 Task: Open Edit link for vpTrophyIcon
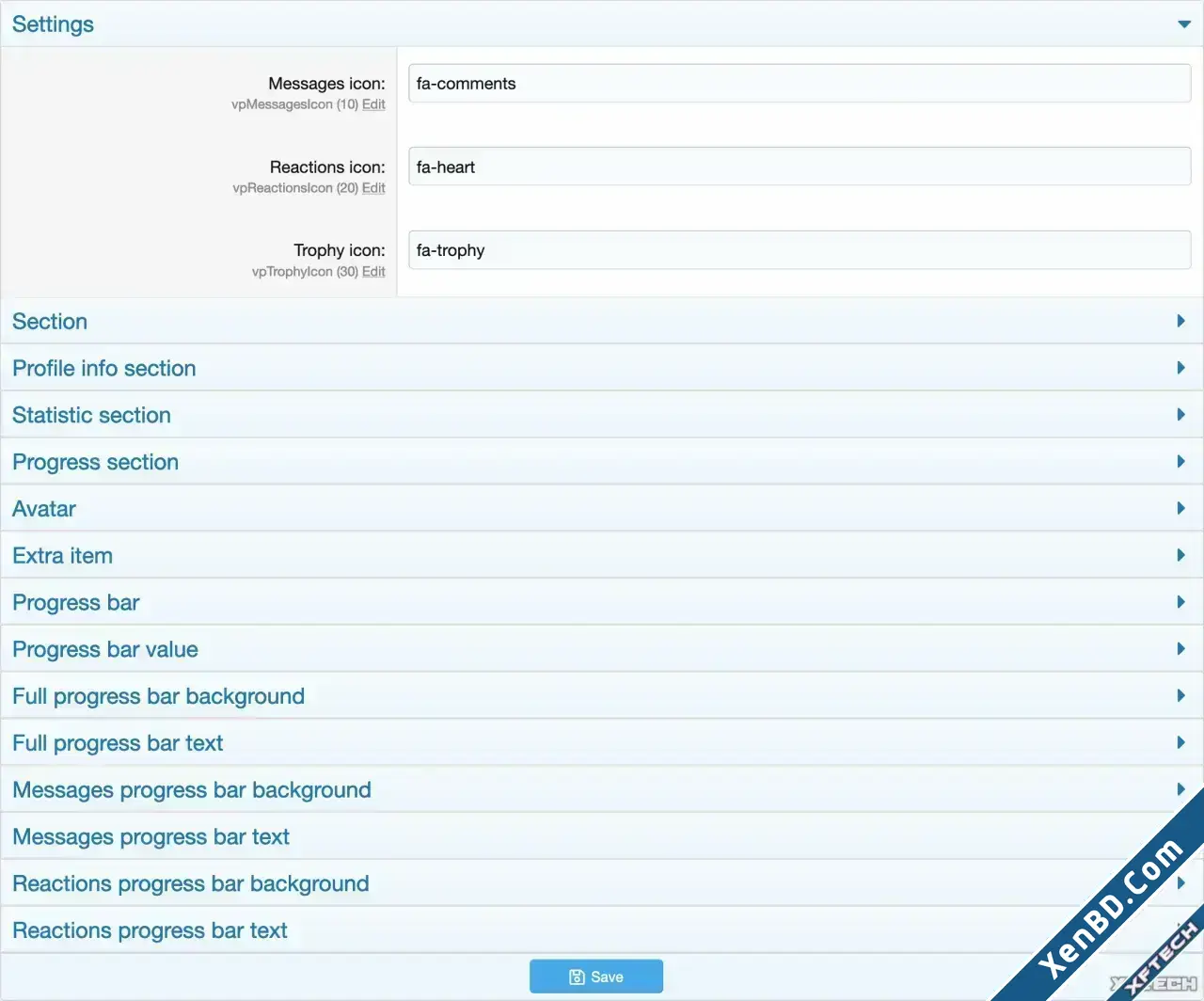pos(373,272)
